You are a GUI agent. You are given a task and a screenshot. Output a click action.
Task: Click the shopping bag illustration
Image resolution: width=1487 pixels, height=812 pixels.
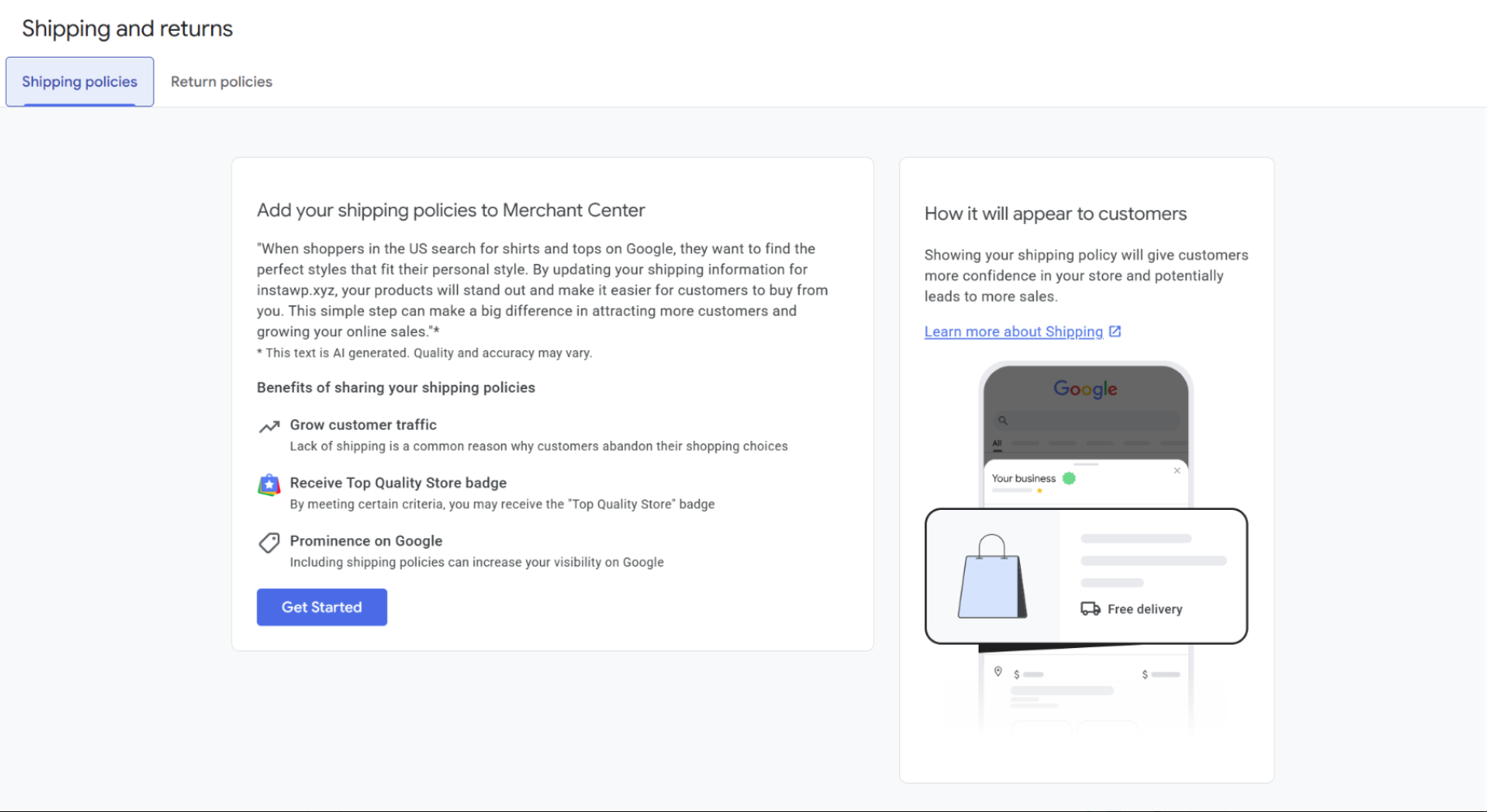point(992,577)
